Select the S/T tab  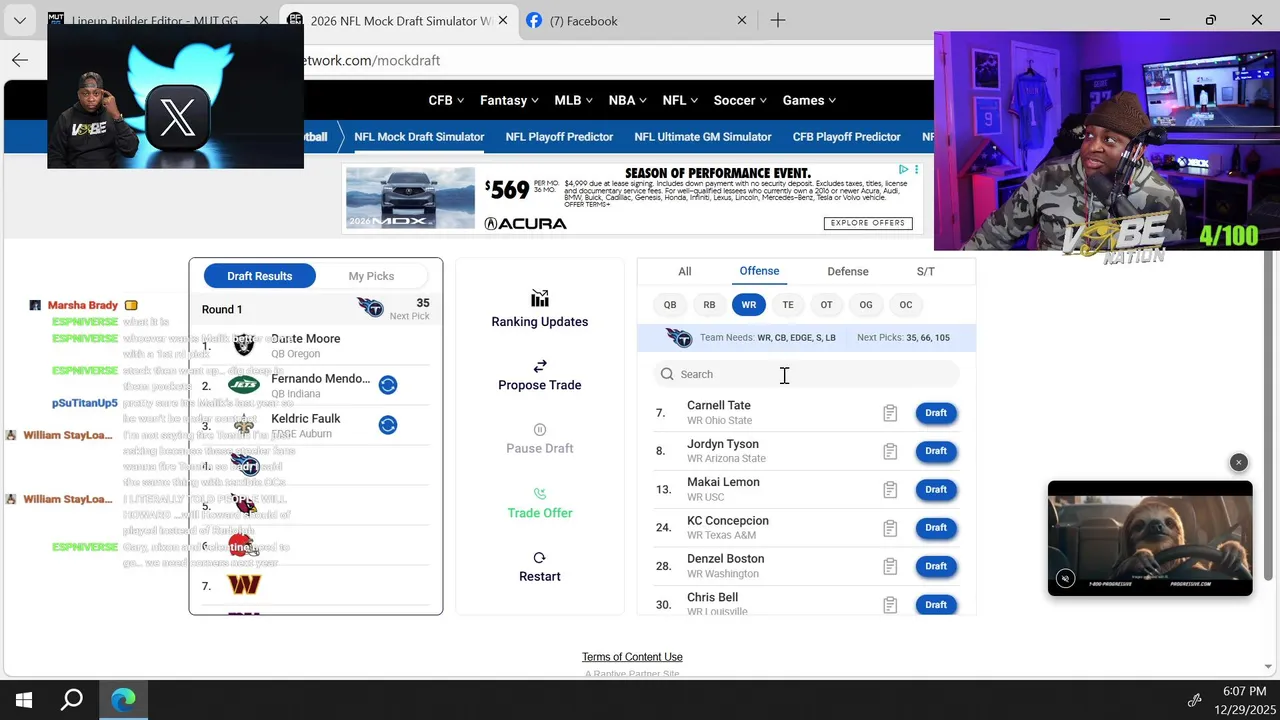926,271
